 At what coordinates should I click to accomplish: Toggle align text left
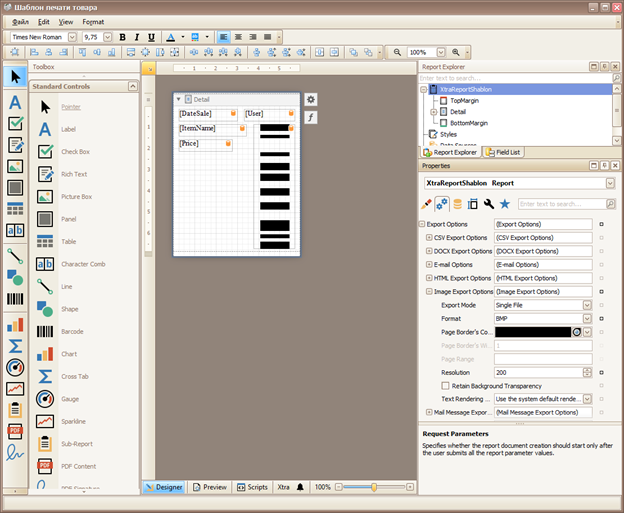click(224, 37)
